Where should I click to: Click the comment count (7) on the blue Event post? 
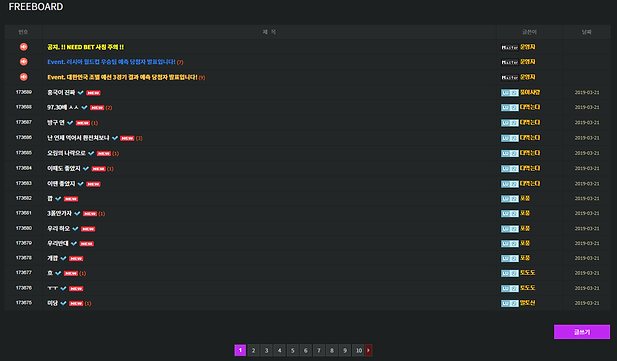(x=180, y=62)
